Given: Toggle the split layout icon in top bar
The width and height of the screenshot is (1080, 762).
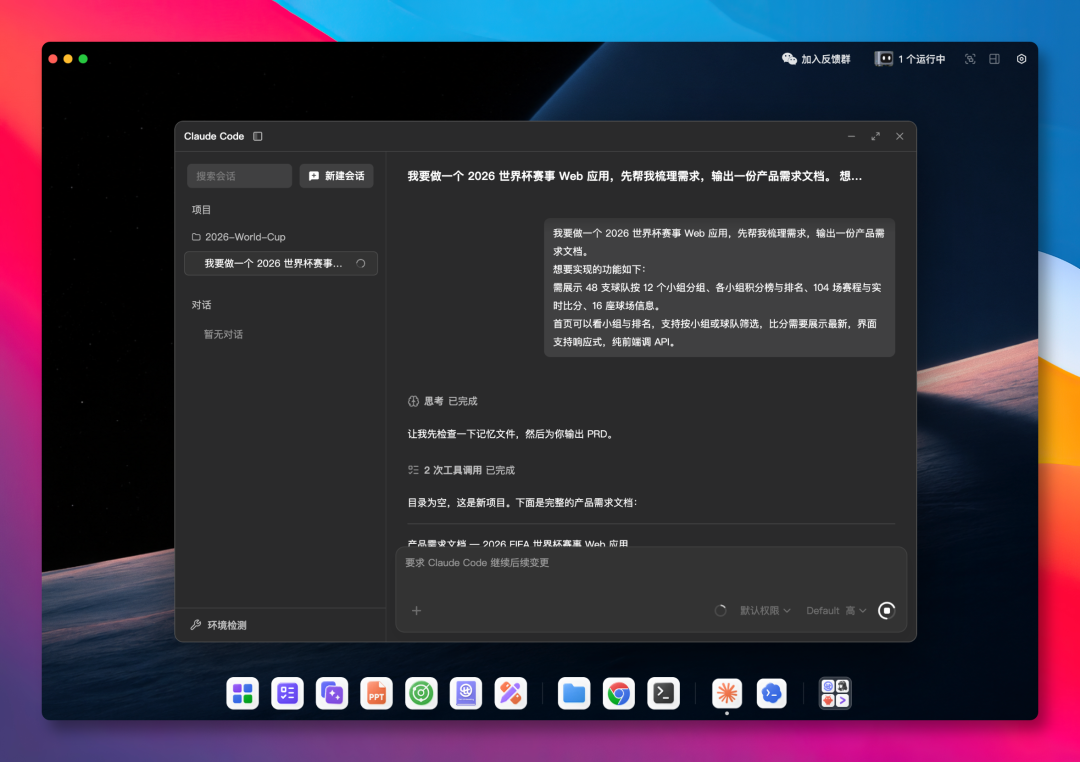Looking at the screenshot, I should [x=994, y=59].
